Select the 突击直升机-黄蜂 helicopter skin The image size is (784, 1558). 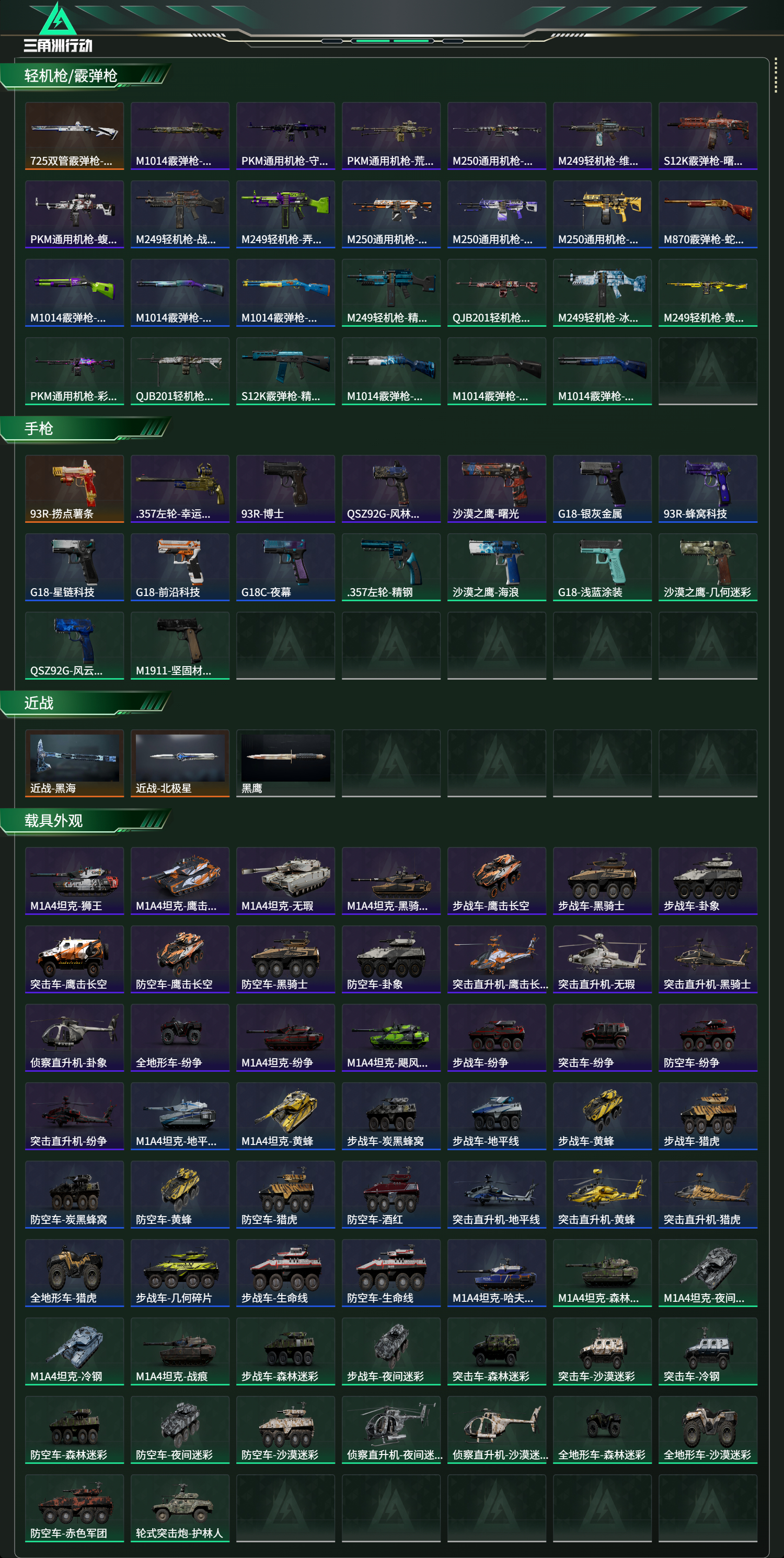pos(602,1194)
